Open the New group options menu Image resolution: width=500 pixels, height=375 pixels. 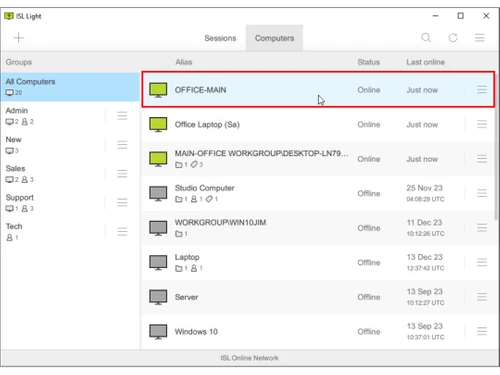coord(122,145)
